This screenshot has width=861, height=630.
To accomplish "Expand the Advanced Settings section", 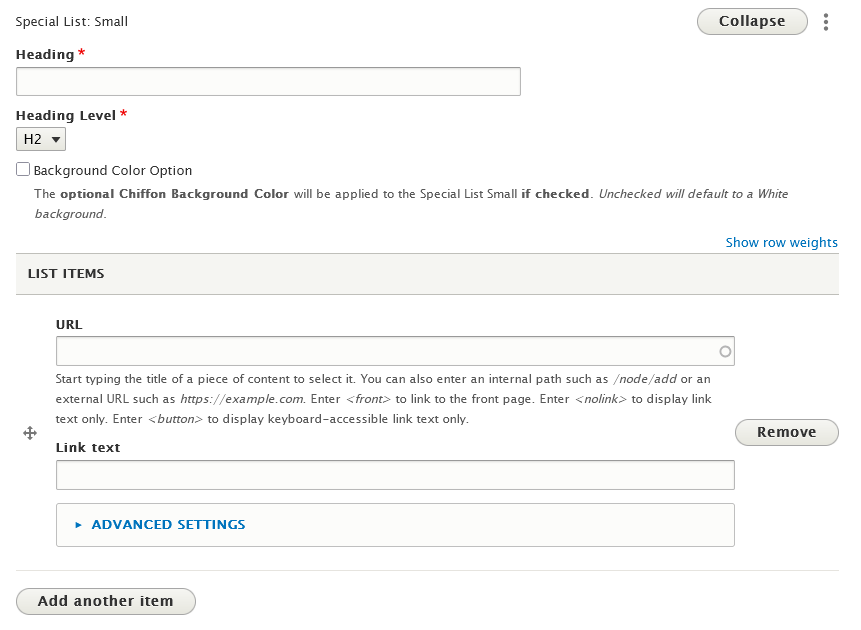I will coord(168,525).
